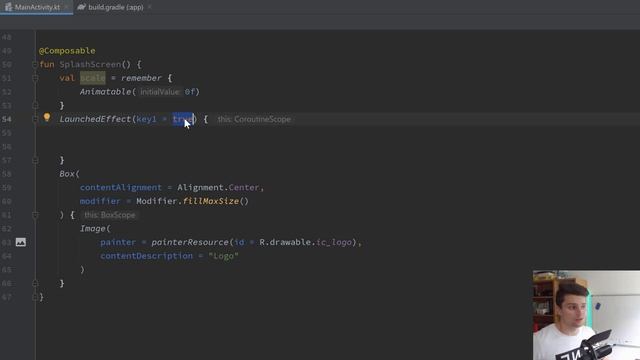Screen dimensions: 640x360
Task: Open the lightbulb quick-fix on line 54
Action: pos(47,118)
